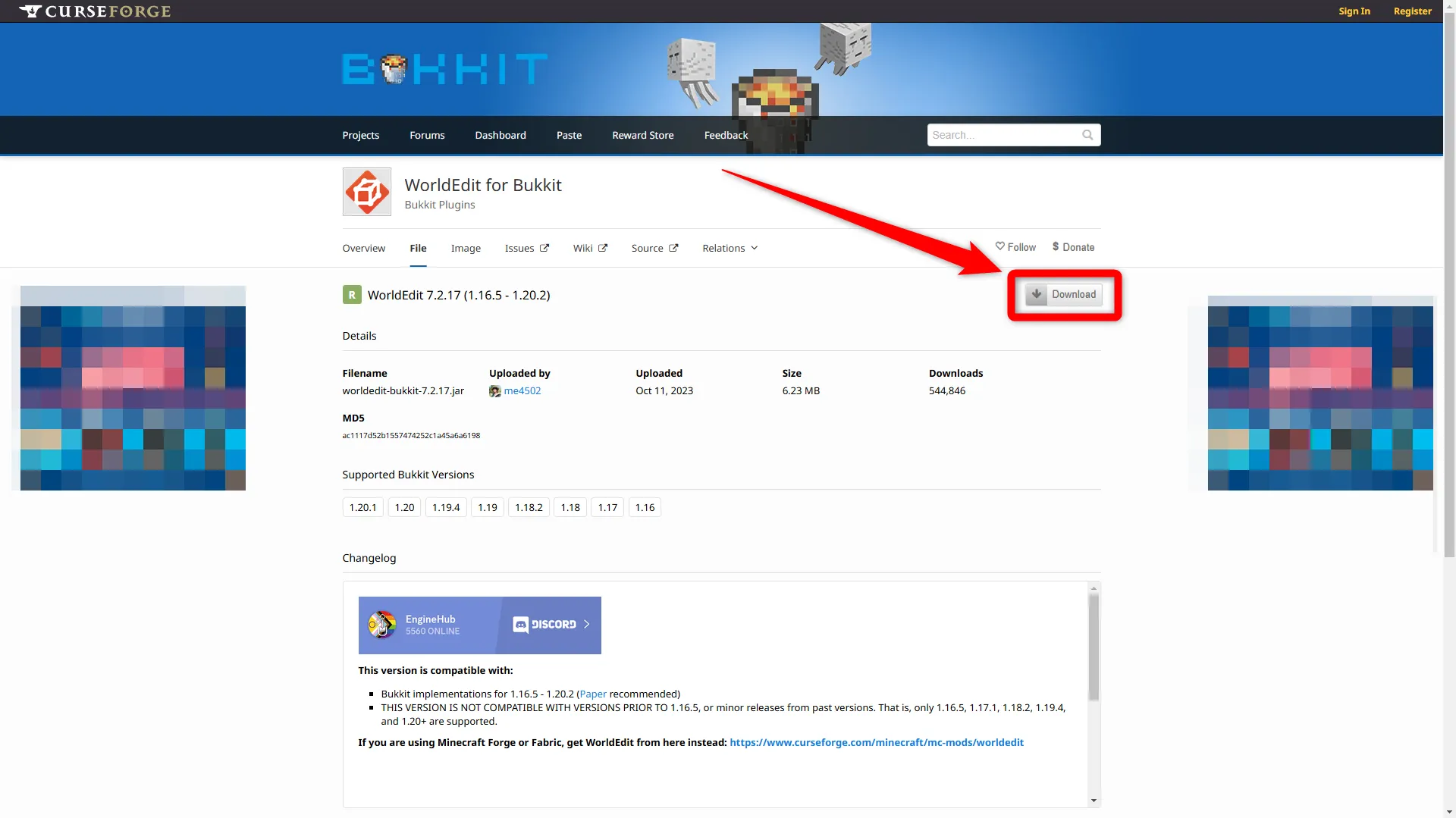Select the 1.20 version tag

point(404,507)
